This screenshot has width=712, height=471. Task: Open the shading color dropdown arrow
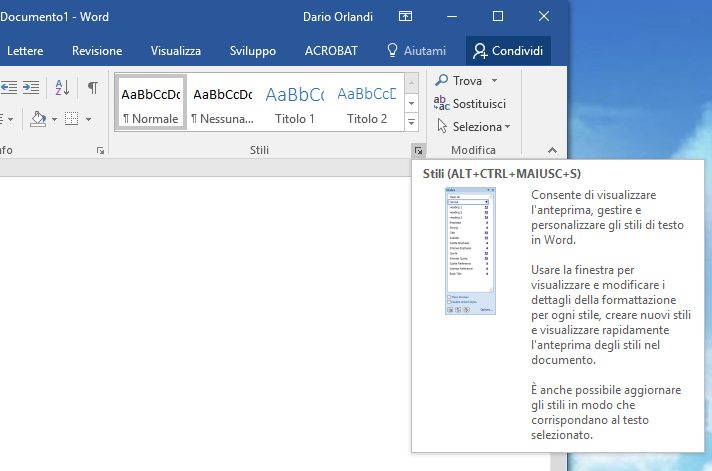click(54, 119)
